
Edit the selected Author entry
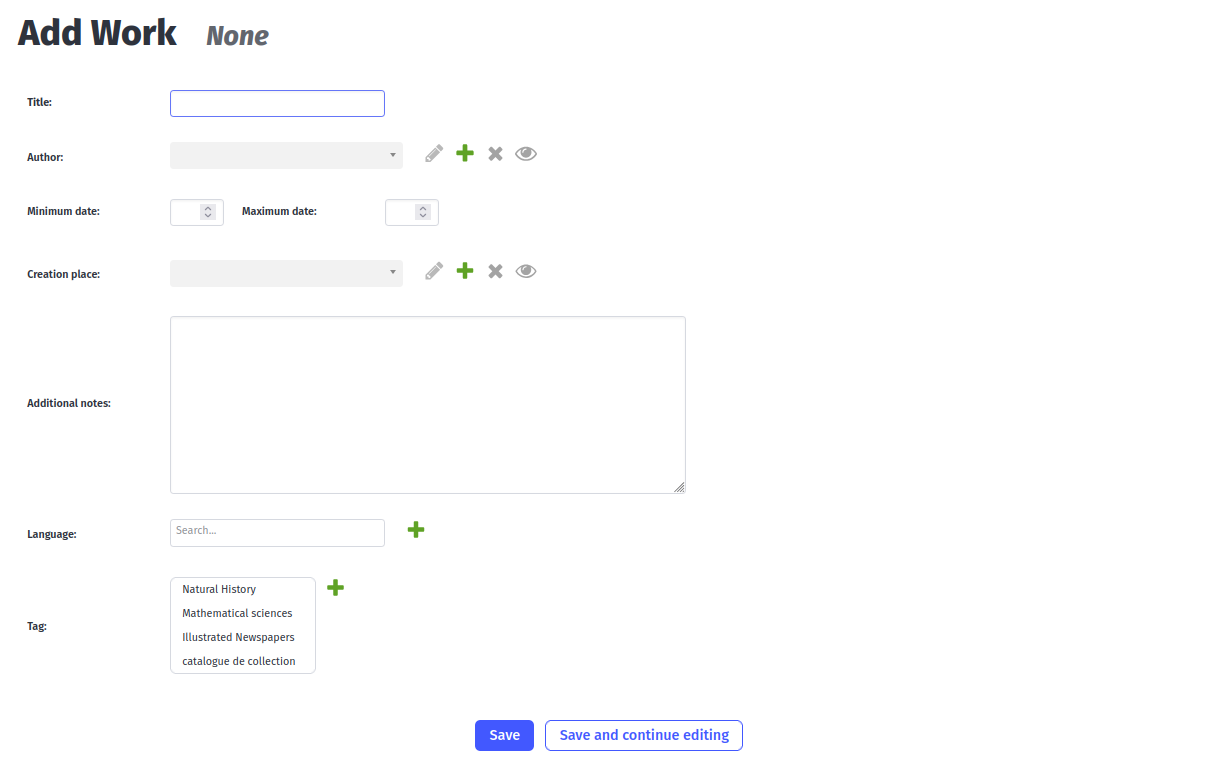(433, 153)
